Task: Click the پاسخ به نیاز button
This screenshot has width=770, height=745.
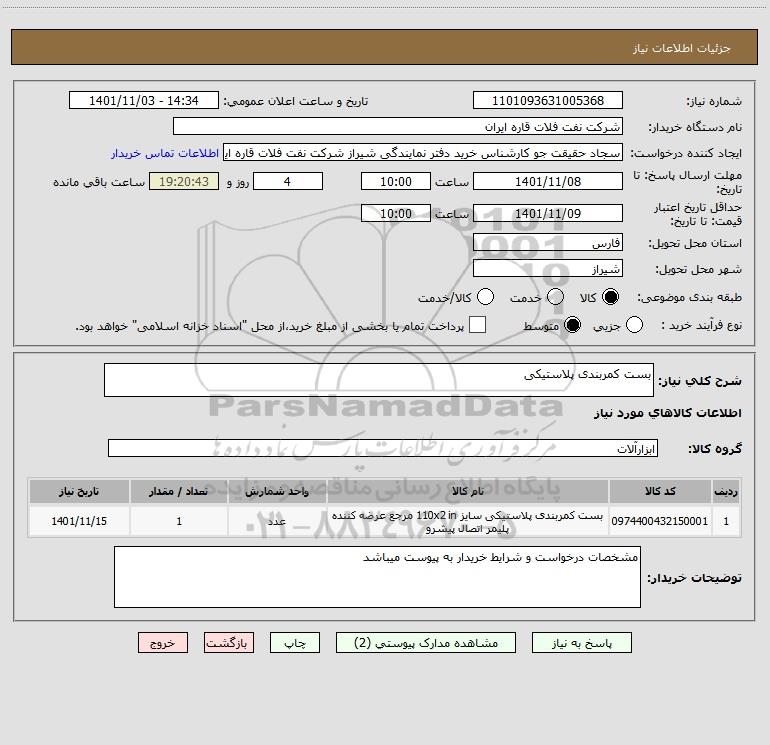Action: [x=582, y=643]
